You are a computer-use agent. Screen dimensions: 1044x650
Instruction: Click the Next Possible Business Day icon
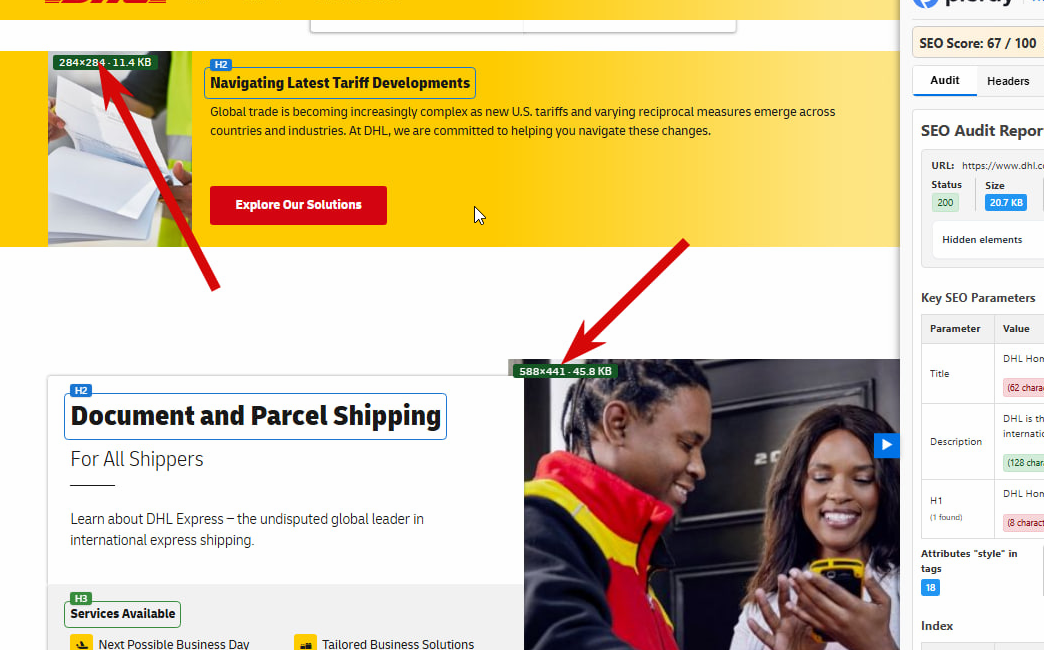81,643
